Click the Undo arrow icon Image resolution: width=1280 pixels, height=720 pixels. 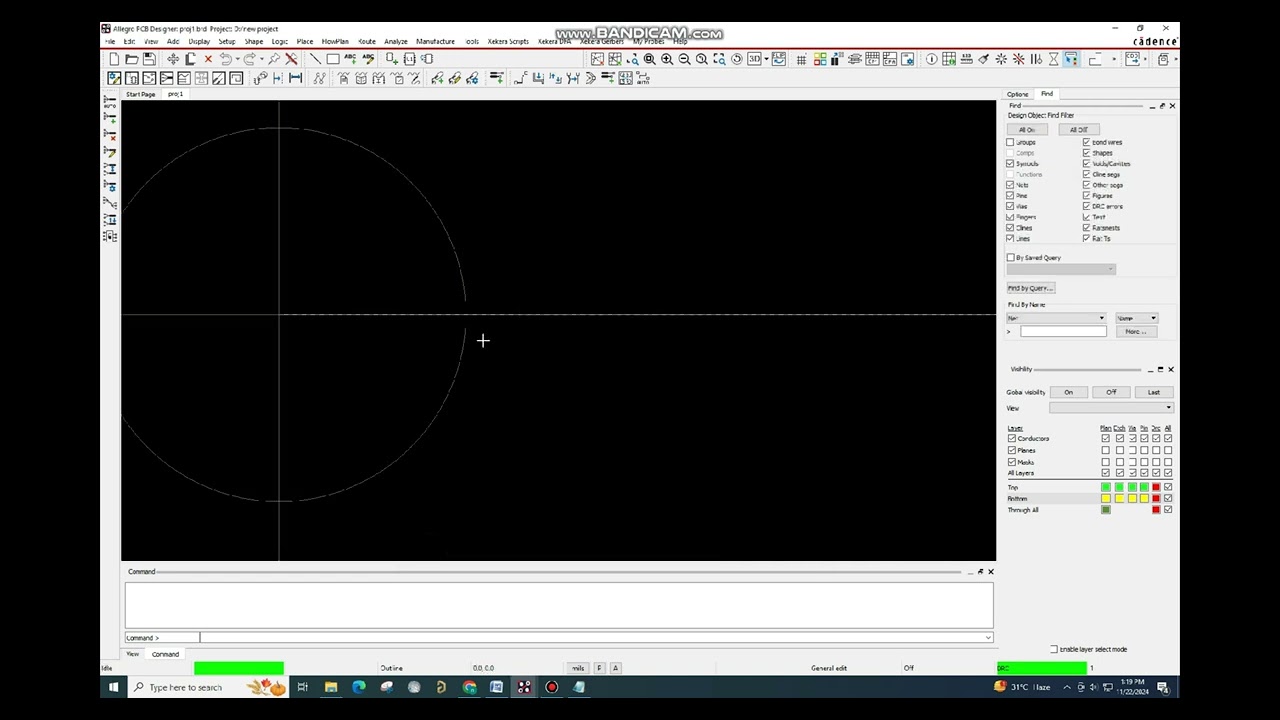click(x=226, y=59)
